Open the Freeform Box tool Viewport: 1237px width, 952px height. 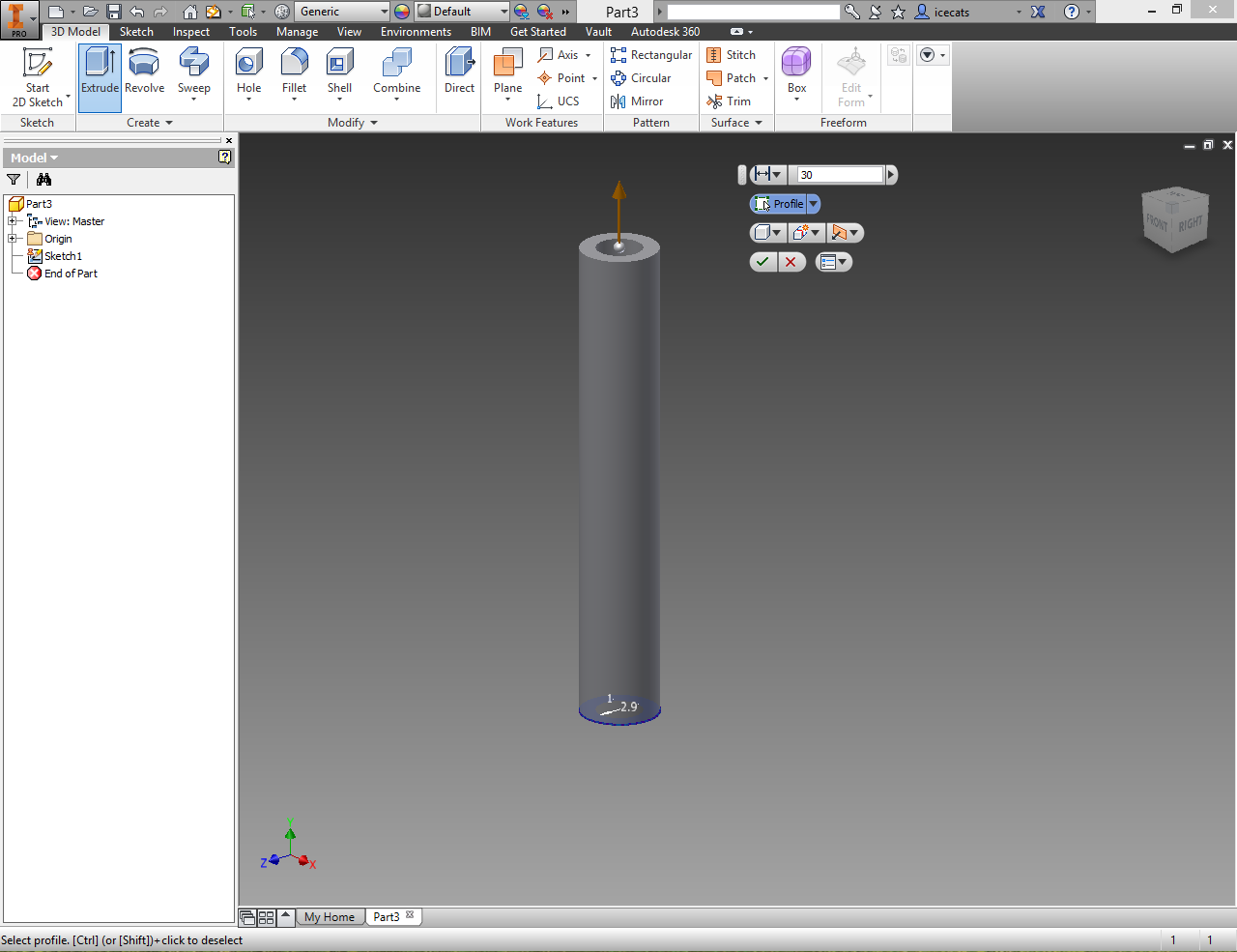pos(796,72)
